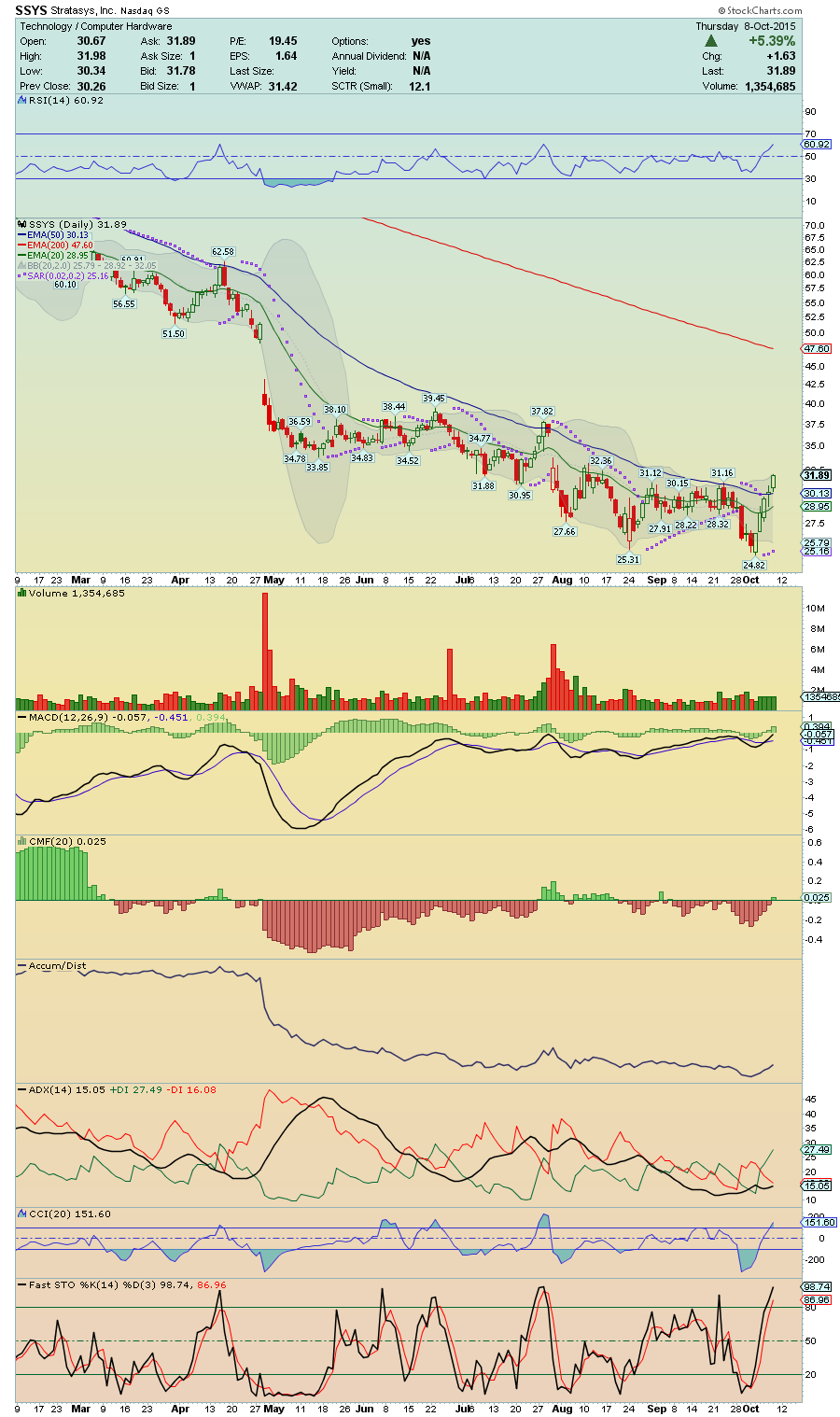
Task: Click the legend marker beside Fast STO
Action: tap(22, 1284)
